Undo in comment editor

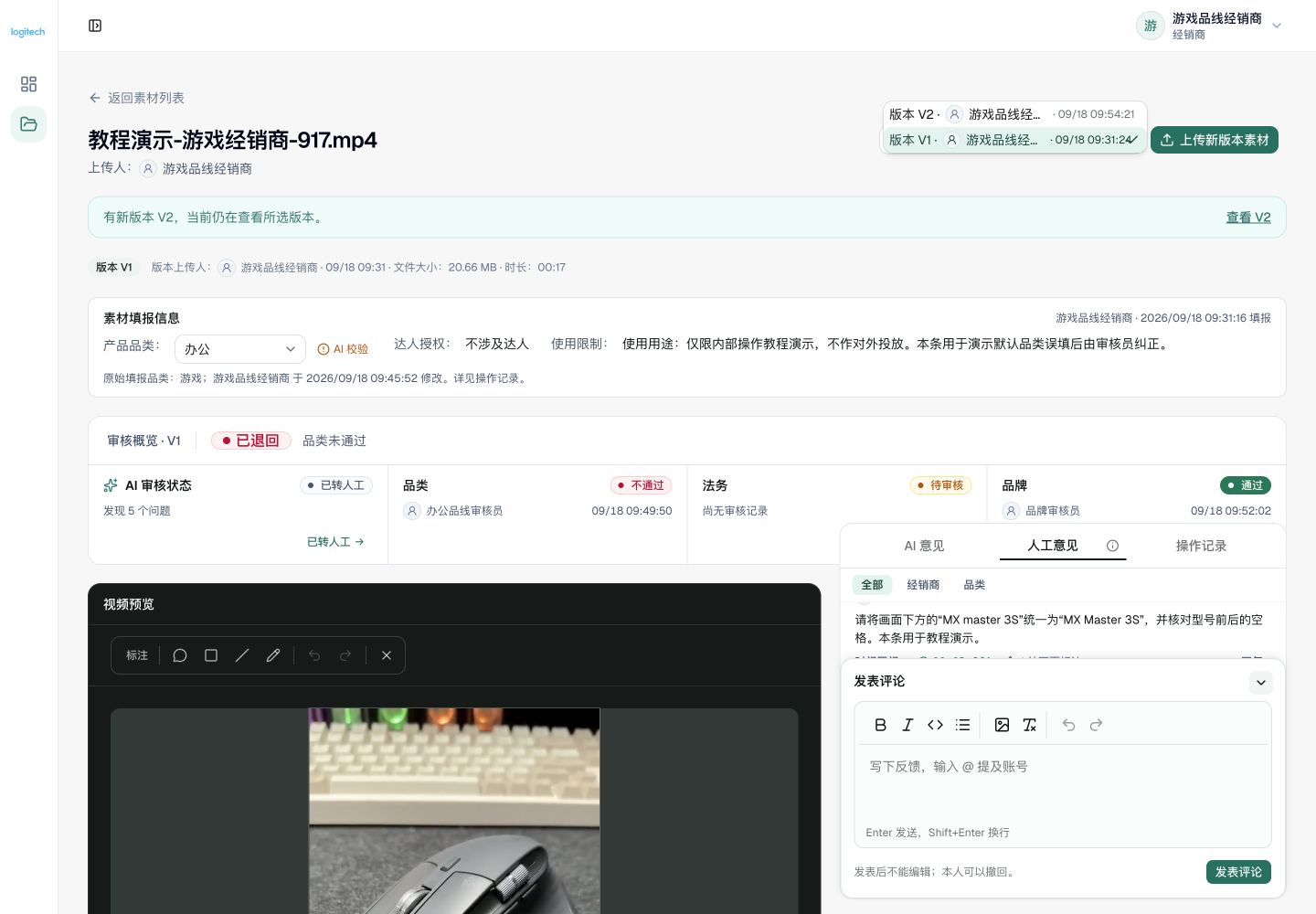coord(1068,725)
